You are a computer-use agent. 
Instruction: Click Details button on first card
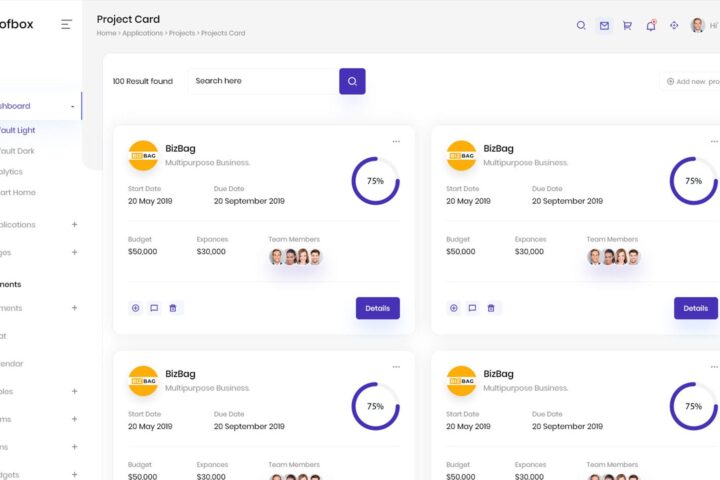tap(377, 308)
